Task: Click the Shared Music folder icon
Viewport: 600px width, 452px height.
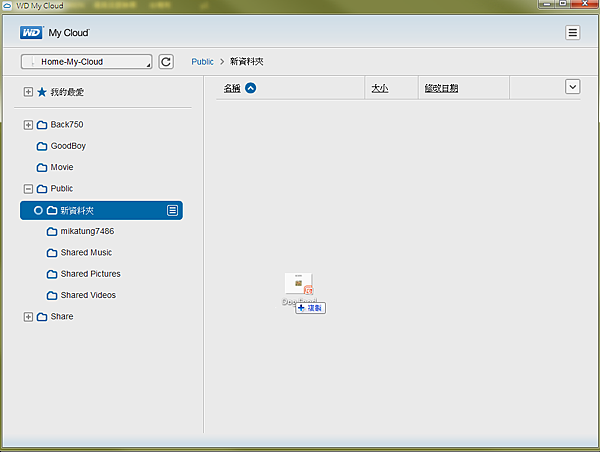Action: tap(52, 253)
